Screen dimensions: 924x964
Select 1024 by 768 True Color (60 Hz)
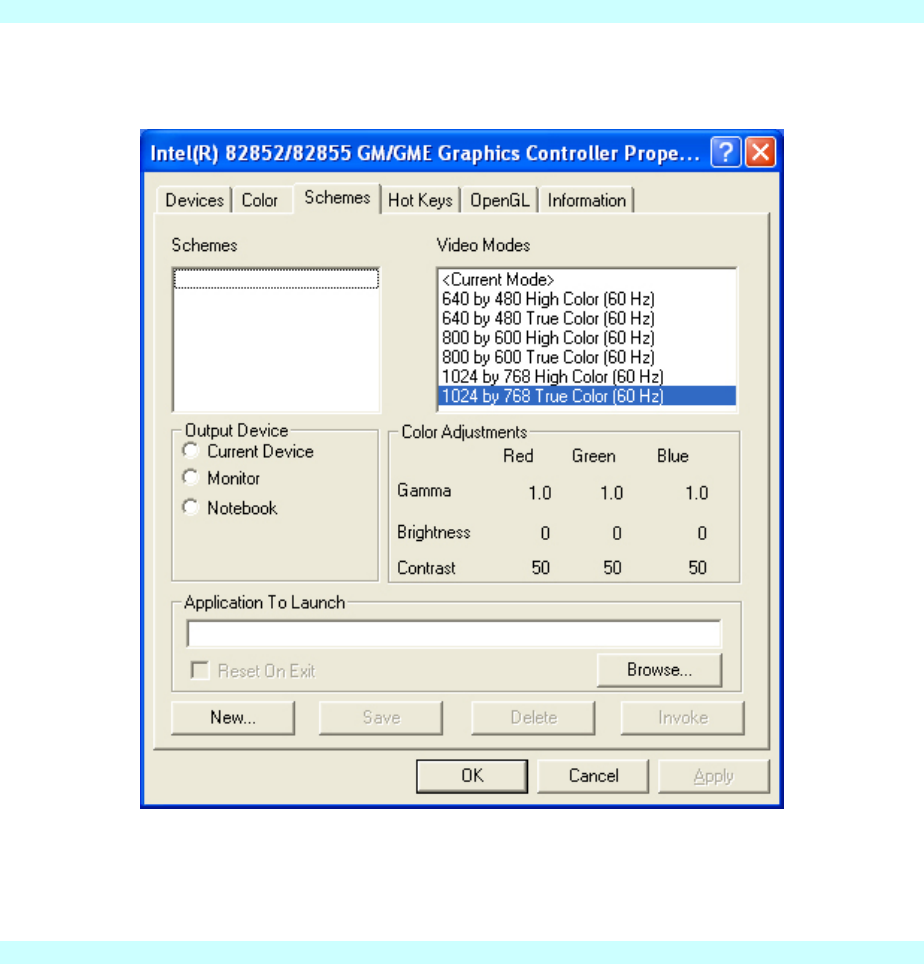coord(587,396)
